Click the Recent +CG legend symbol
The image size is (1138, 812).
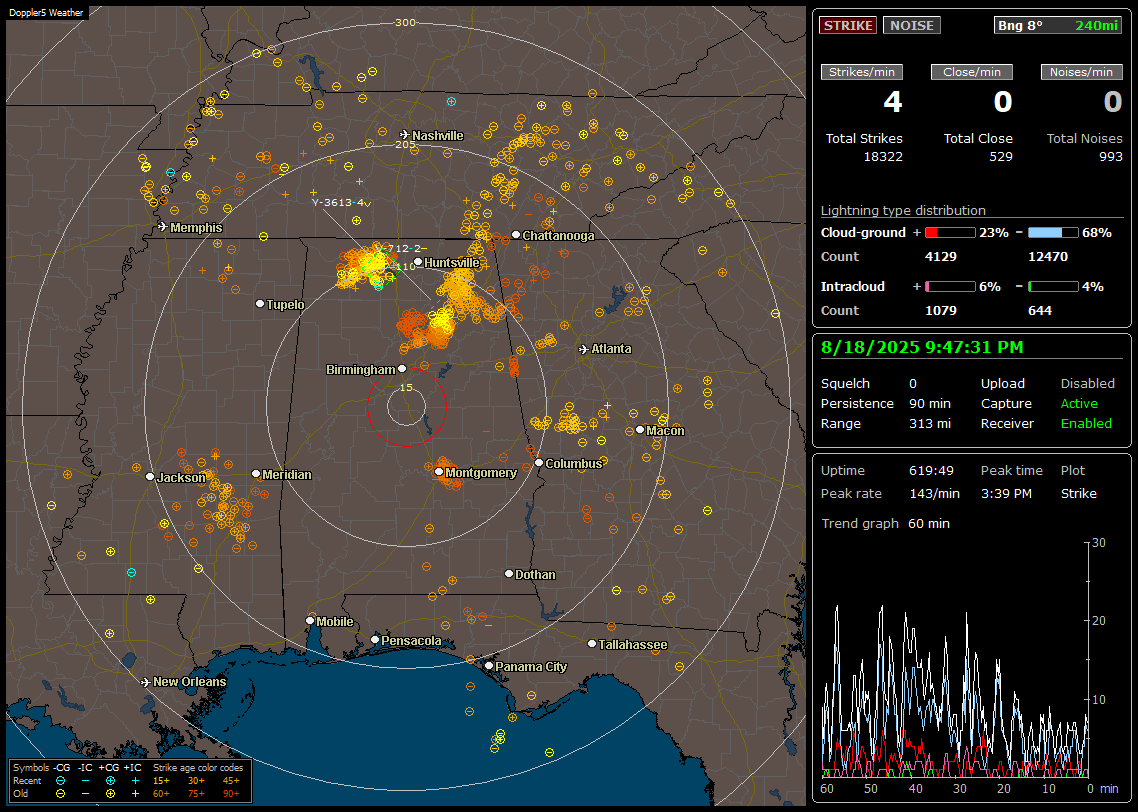pyautogui.click(x=110, y=781)
